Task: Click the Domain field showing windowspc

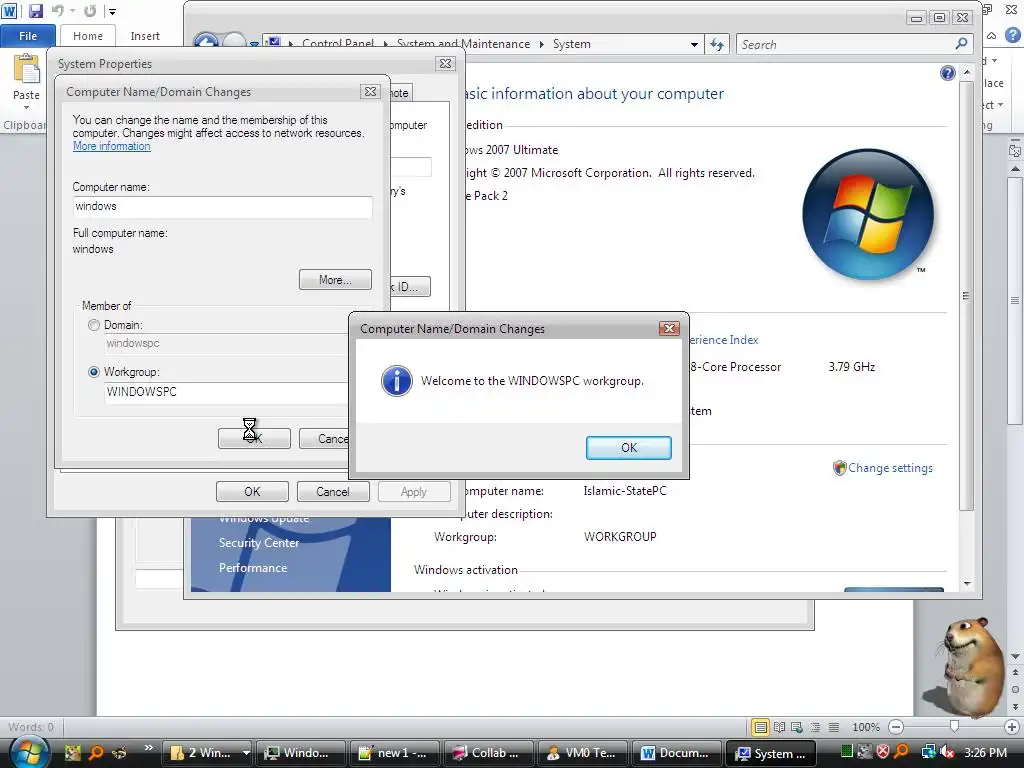Action: click(x=226, y=344)
